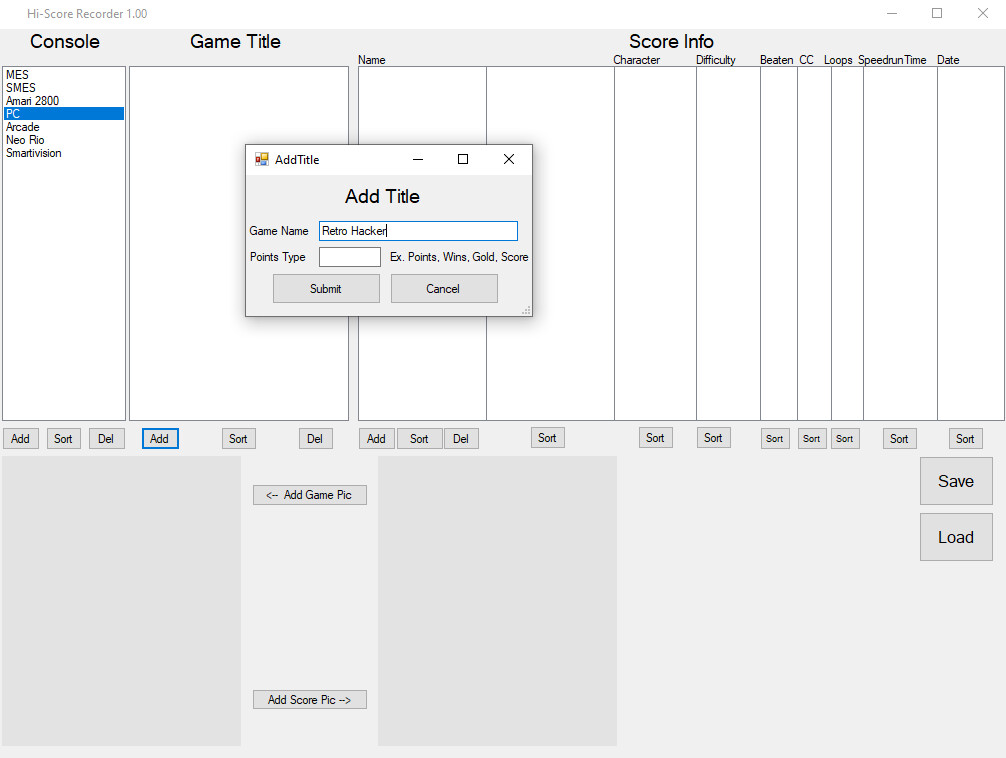Click the Save button
Screen dimensions: 1006x758
click(955, 481)
